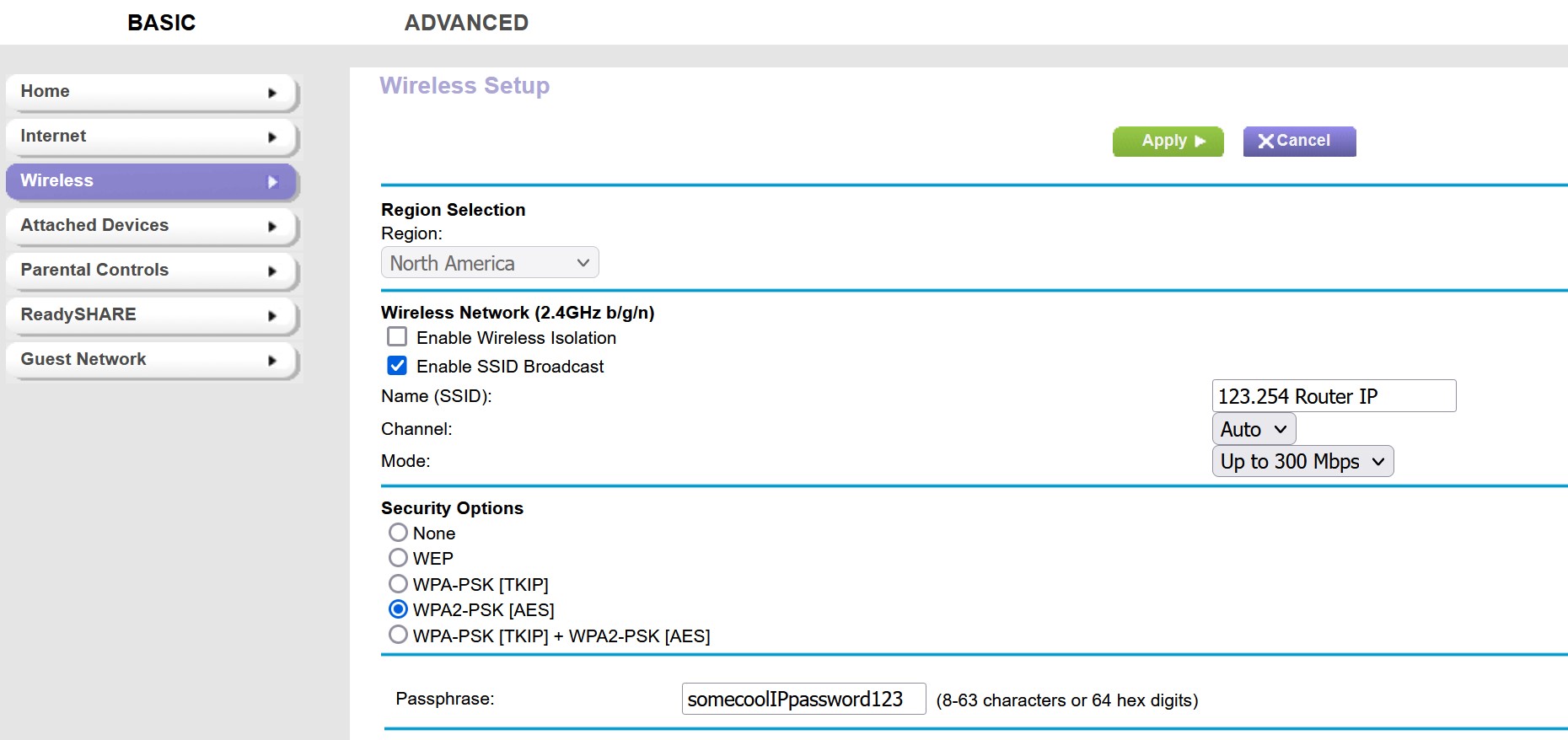The image size is (1568, 740).
Task: Click into the Passphrase text field
Action: click(803, 699)
